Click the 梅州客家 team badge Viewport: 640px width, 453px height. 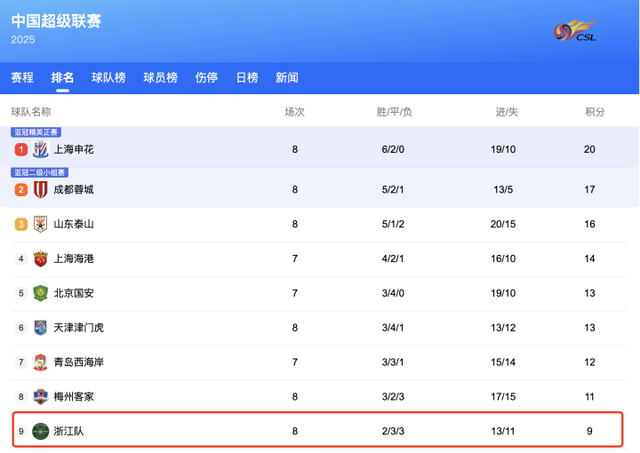pyautogui.click(x=40, y=397)
